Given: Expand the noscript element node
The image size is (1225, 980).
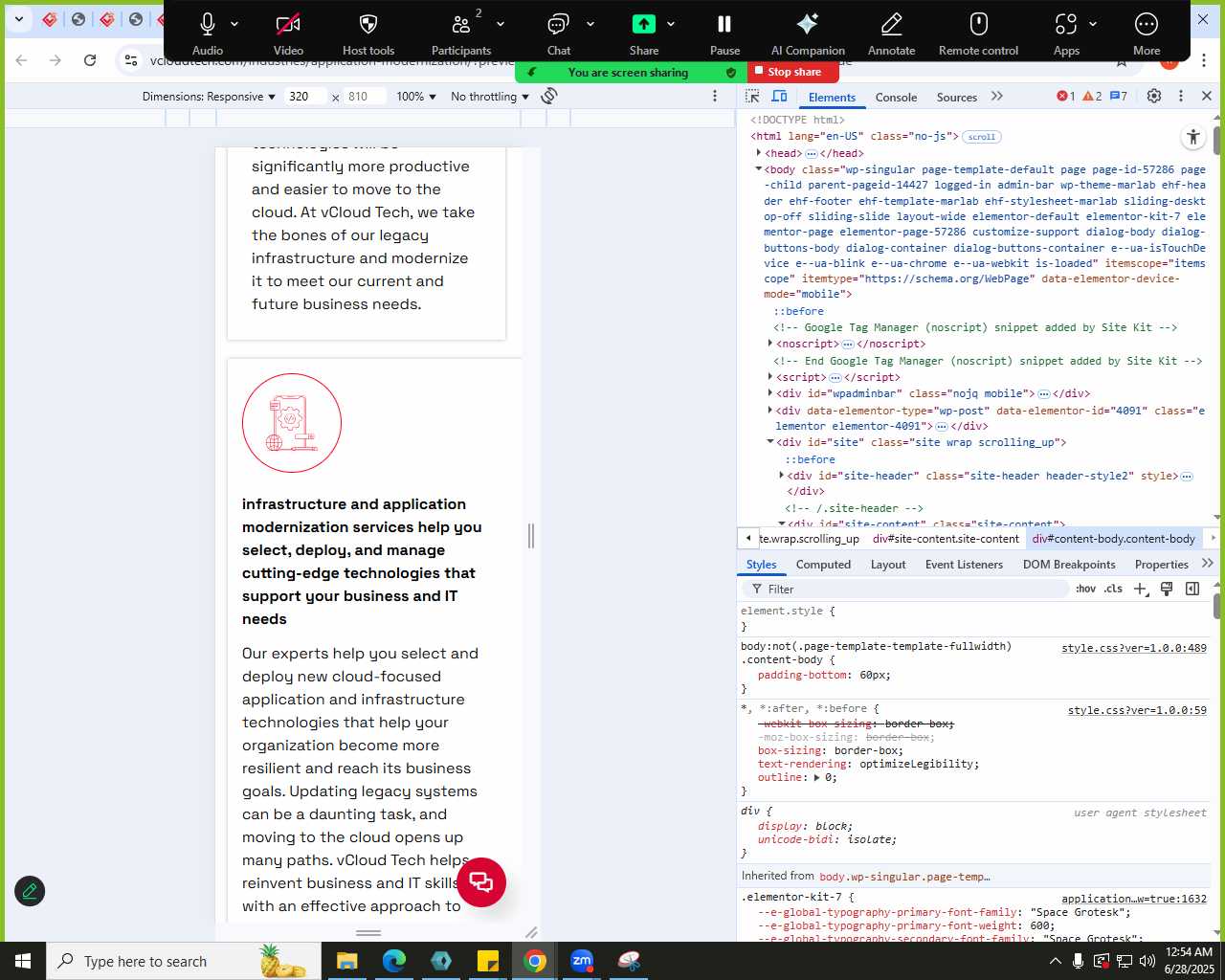Looking at the screenshot, I should click(770, 344).
